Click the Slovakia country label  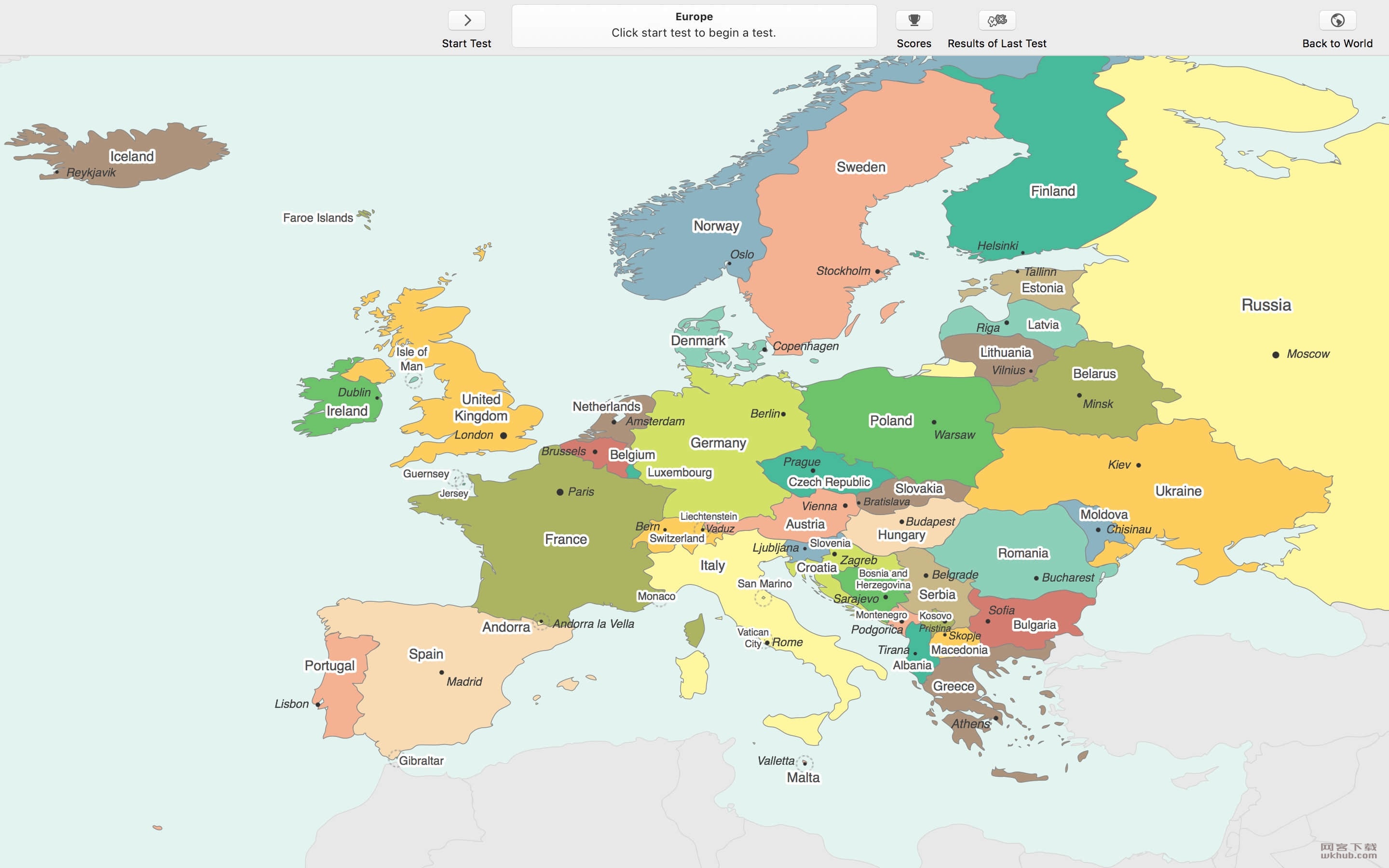pos(918,489)
